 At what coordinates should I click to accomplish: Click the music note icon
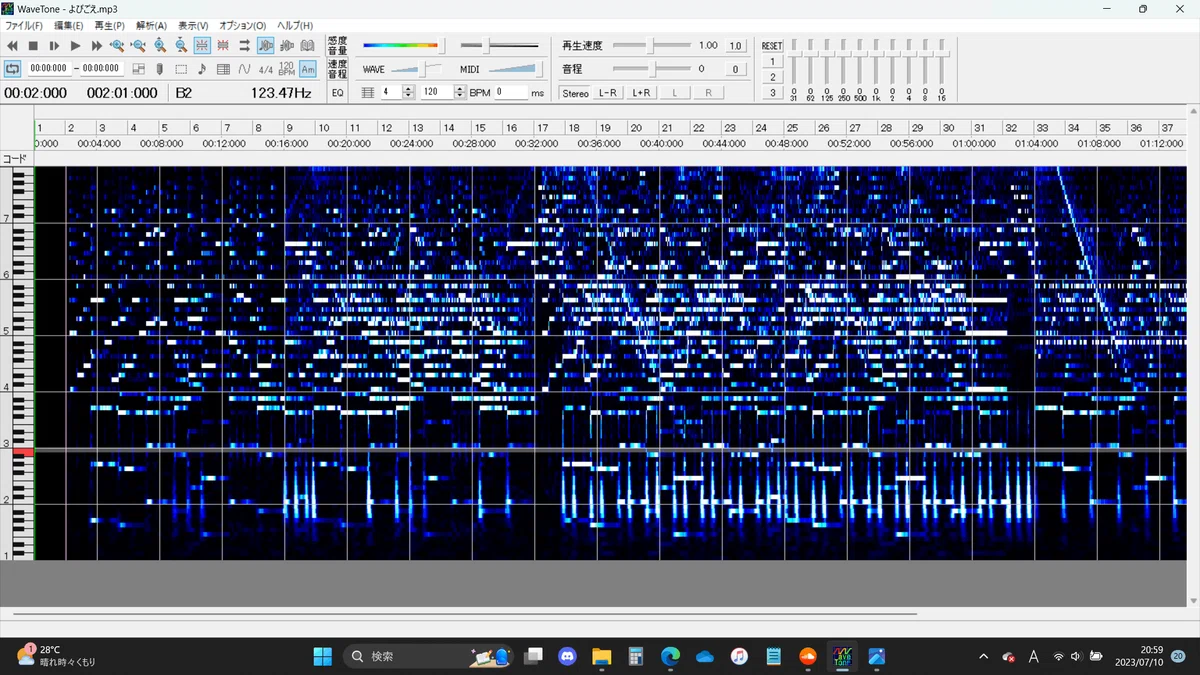202,69
